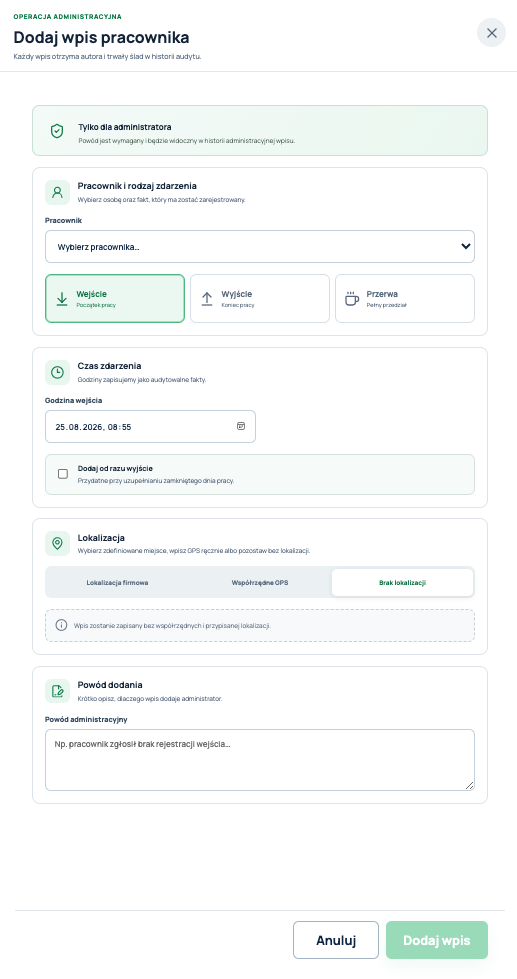Viewport: 517px width, 979px height.
Task: Switch to the Współrzędne GPS tab
Action: 260,583
